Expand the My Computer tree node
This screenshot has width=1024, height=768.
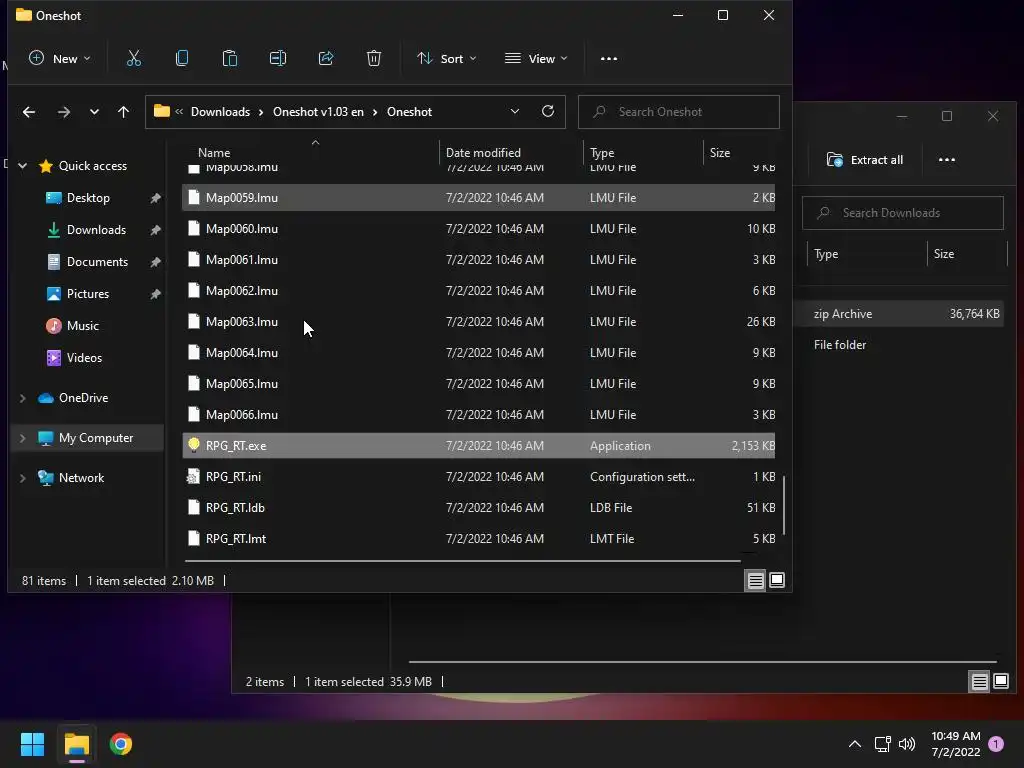pos(23,438)
